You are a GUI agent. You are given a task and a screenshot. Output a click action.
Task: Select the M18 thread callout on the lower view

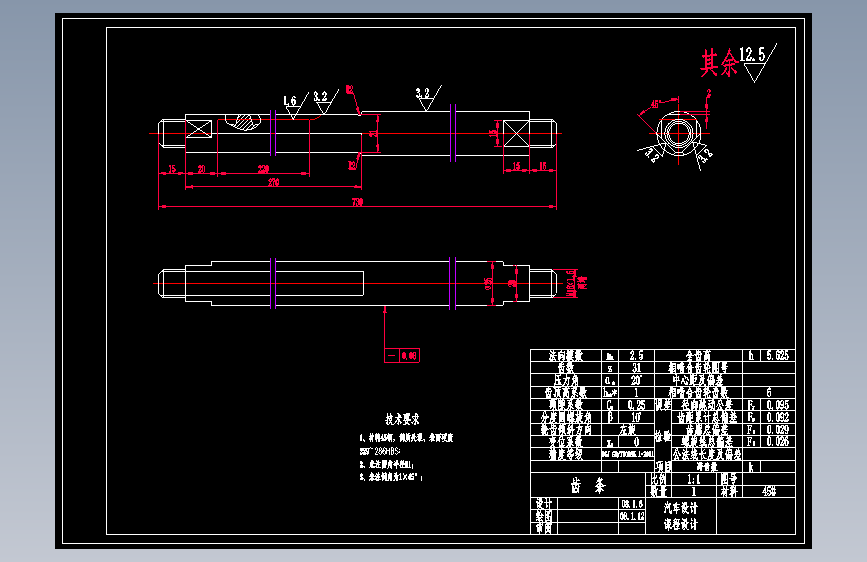571,283
